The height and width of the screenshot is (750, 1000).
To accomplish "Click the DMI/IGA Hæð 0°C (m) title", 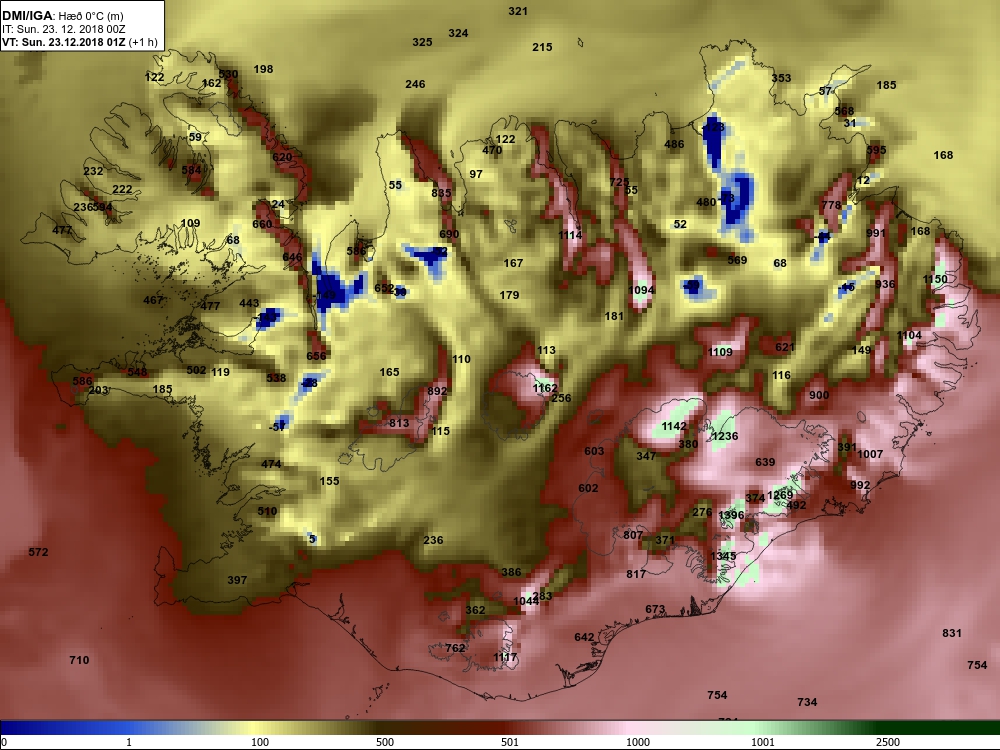I will (x=62, y=16).
